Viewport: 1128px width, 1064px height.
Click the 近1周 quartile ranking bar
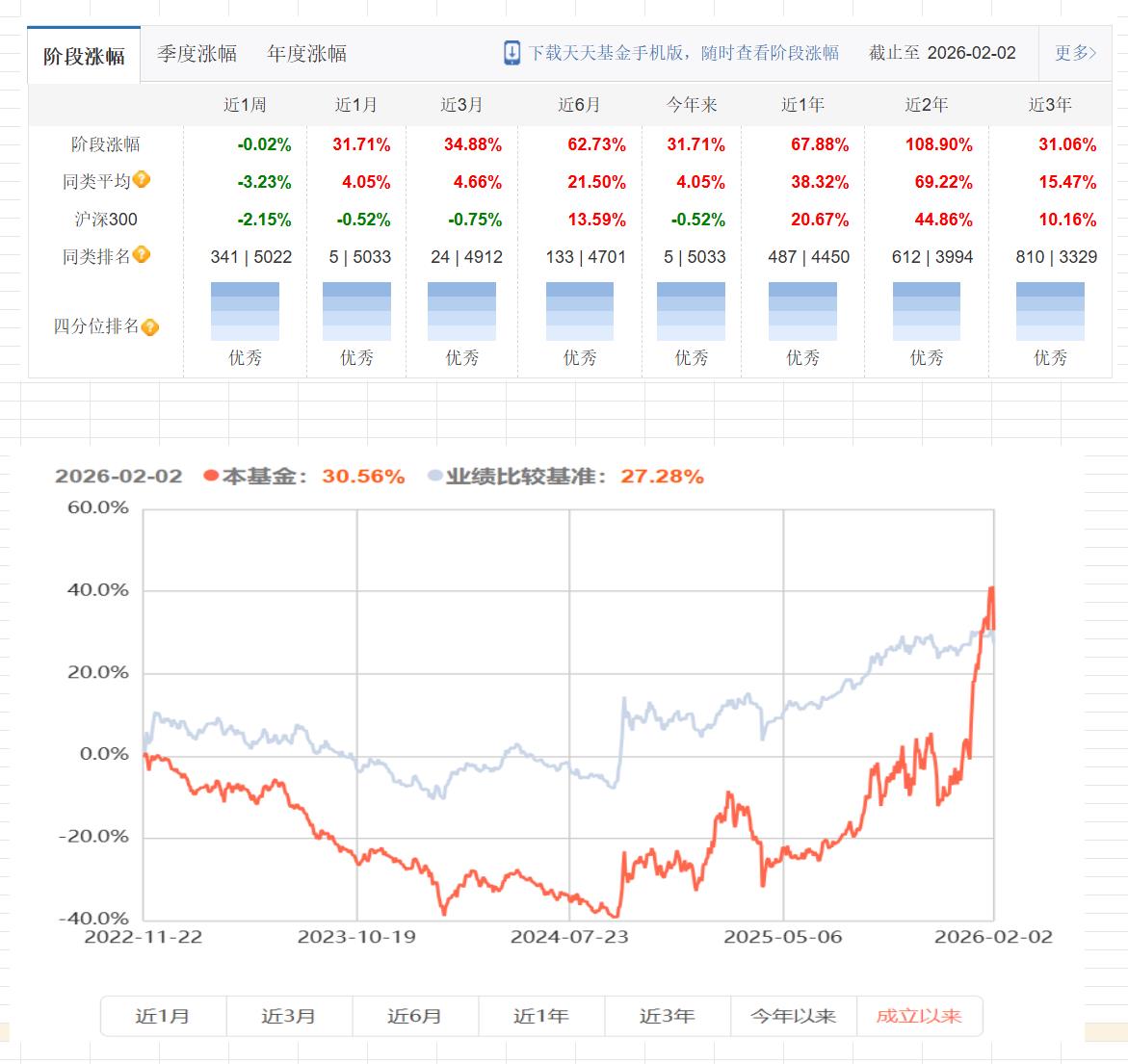tap(245, 311)
